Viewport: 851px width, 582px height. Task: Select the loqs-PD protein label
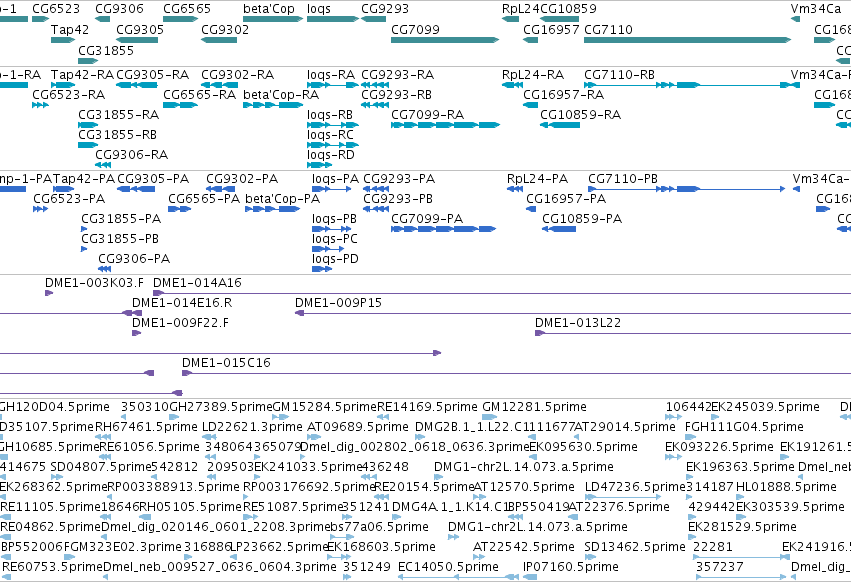[x=335, y=259]
